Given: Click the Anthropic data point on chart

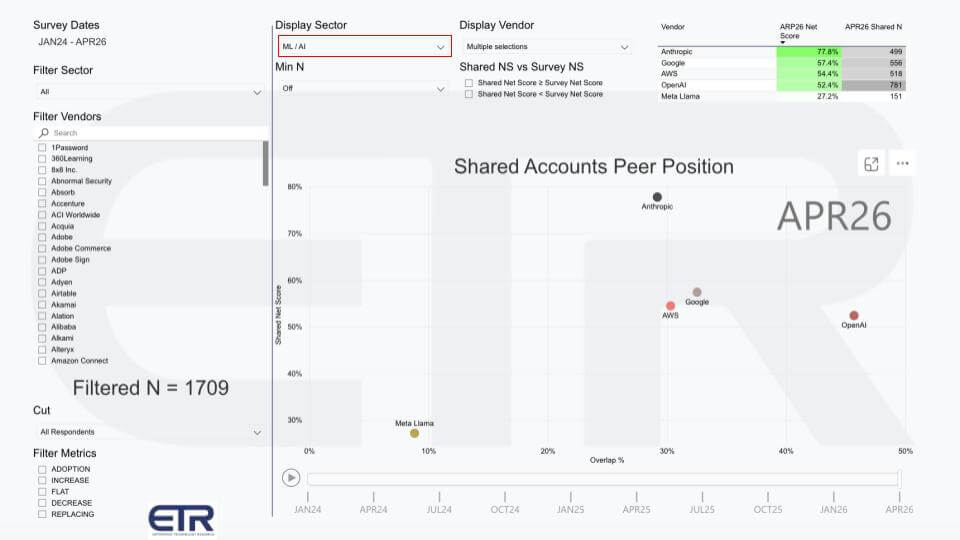Looking at the screenshot, I should point(657,197).
